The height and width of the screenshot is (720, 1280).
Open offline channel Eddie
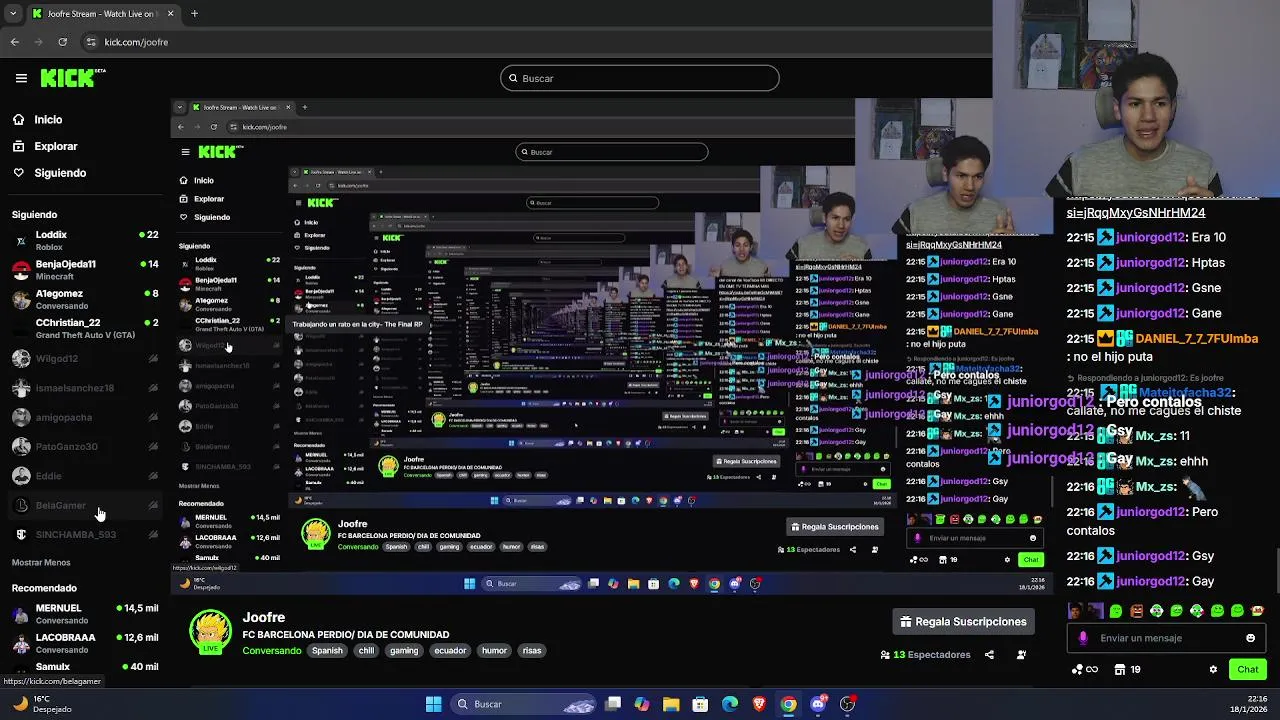[x=85, y=476]
